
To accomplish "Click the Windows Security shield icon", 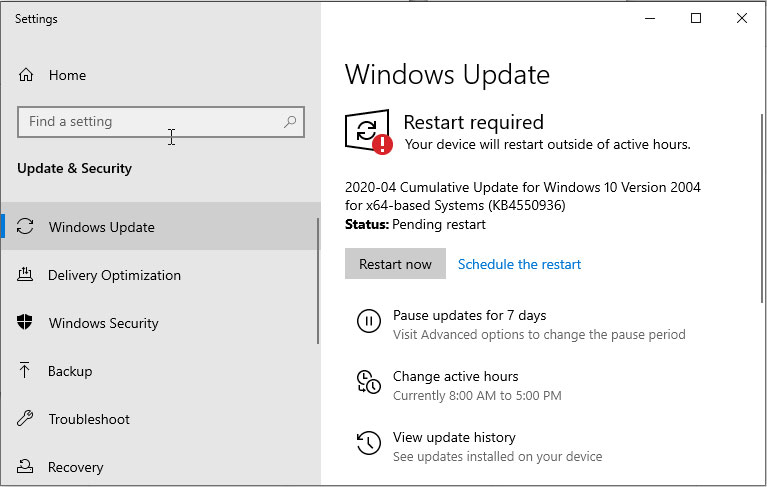I will pos(24,322).
